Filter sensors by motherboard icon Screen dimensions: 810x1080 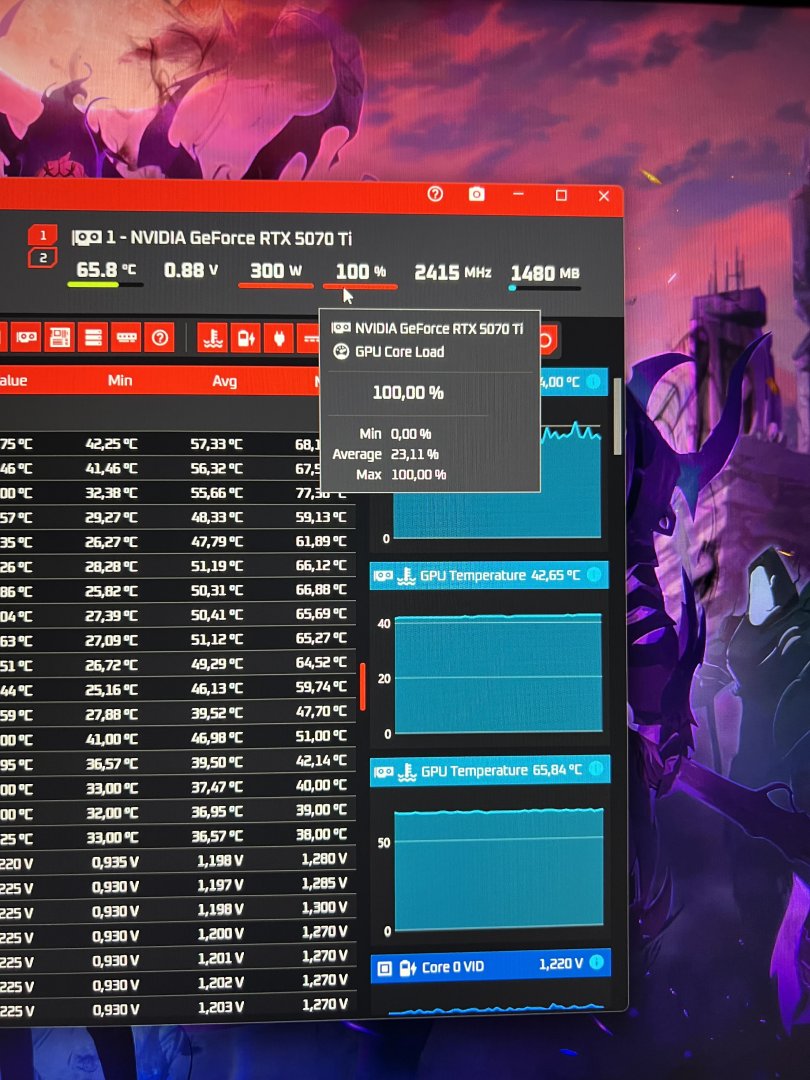click(60, 338)
